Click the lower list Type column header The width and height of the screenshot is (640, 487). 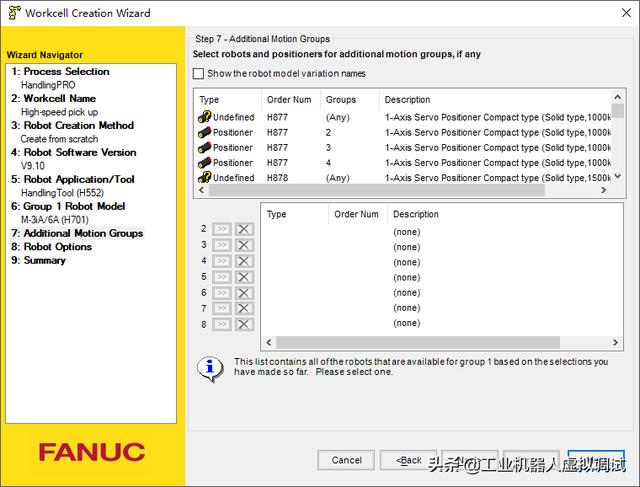[295, 214]
